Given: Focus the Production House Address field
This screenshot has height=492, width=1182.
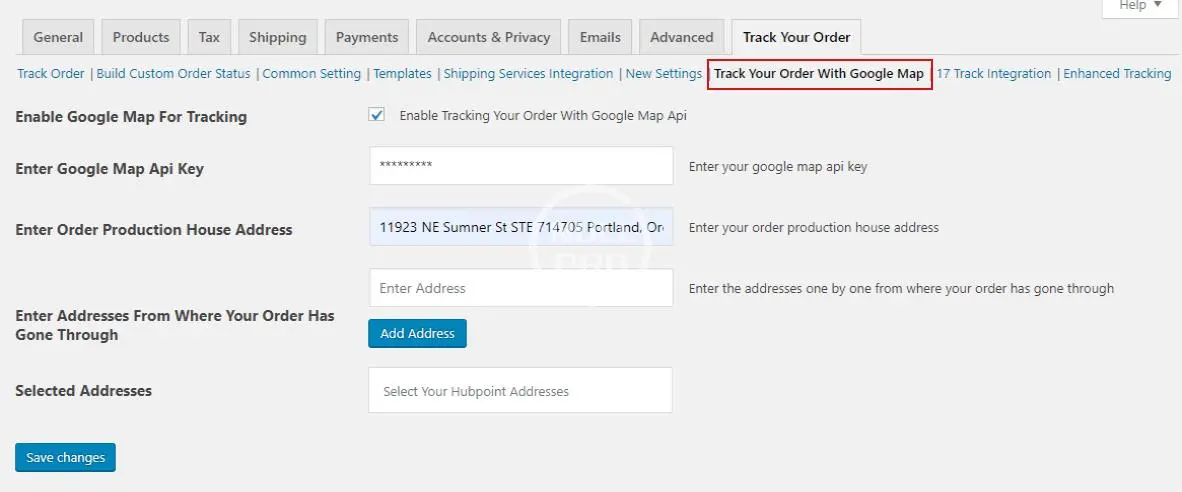Looking at the screenshot, I should click(521, 227).
